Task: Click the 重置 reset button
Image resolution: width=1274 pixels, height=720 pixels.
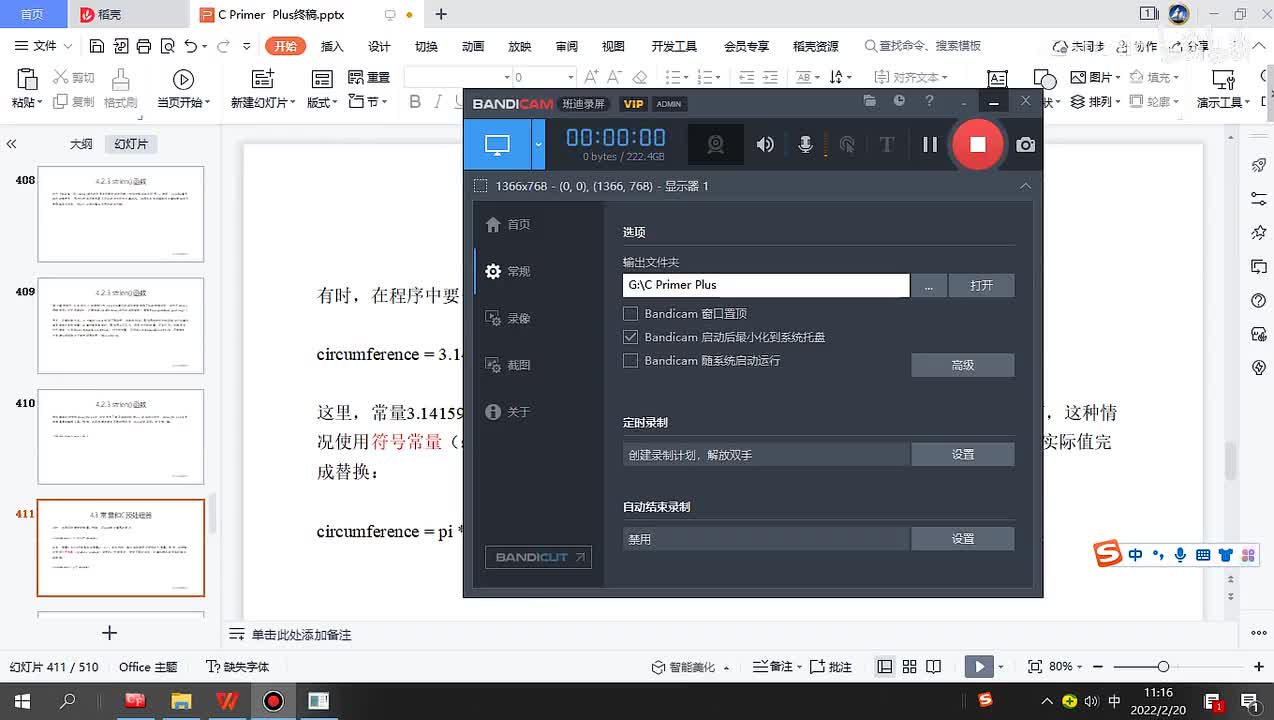Action: (x=369, y=77)
